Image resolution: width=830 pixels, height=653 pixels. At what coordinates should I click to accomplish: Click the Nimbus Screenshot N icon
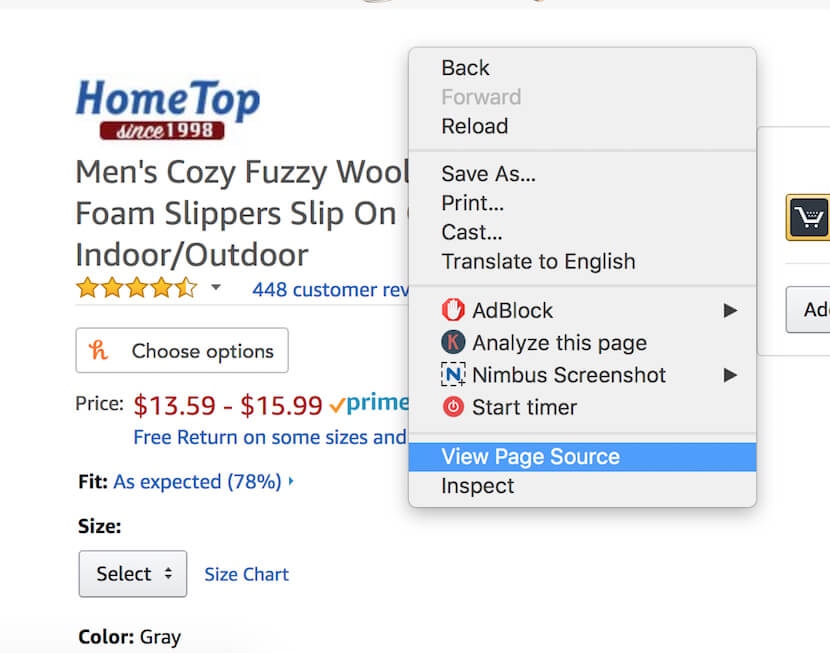coord(454,375)
